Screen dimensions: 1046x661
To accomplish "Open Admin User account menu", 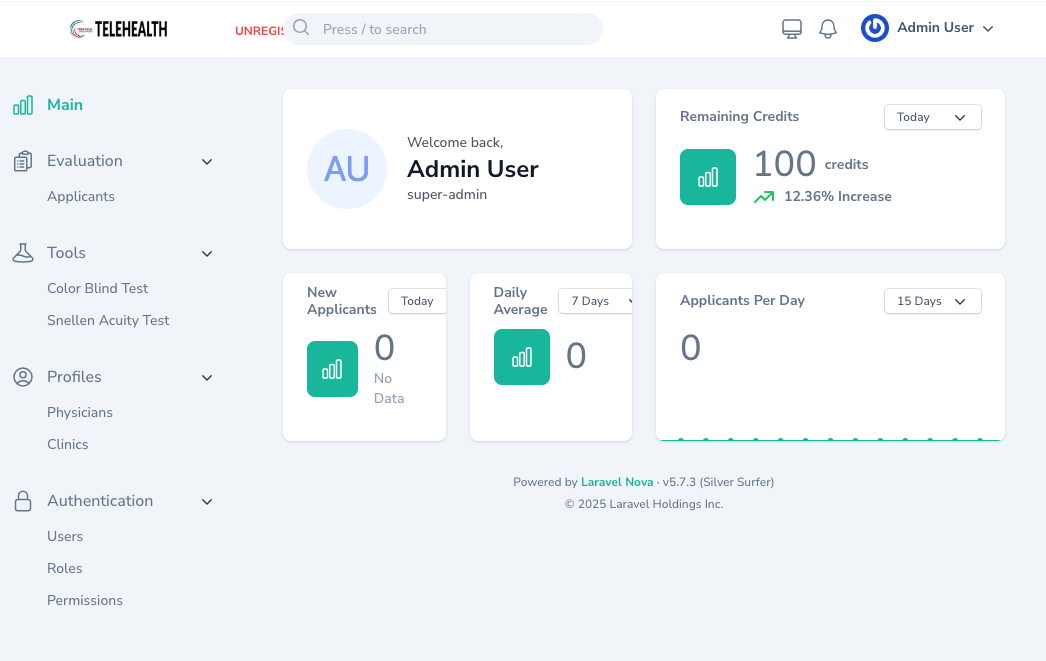I will click(945, 28).
